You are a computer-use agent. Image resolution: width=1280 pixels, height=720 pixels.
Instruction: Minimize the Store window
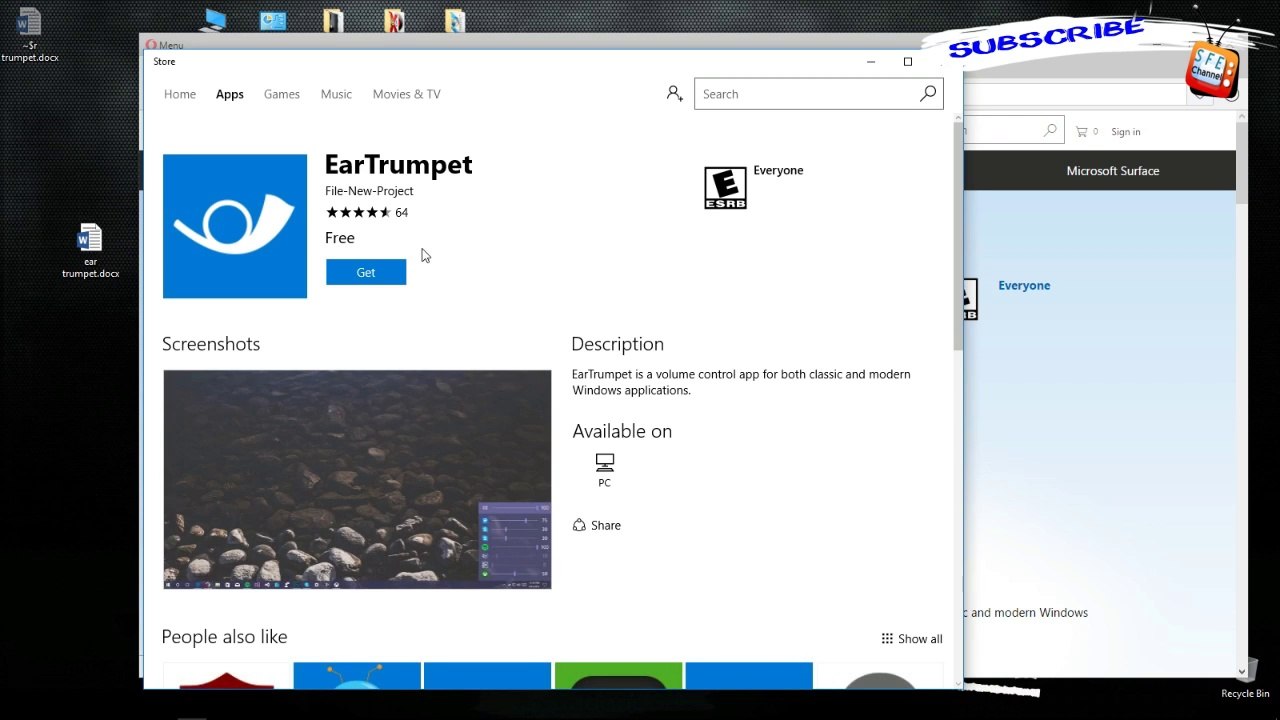tap(871, 62)
